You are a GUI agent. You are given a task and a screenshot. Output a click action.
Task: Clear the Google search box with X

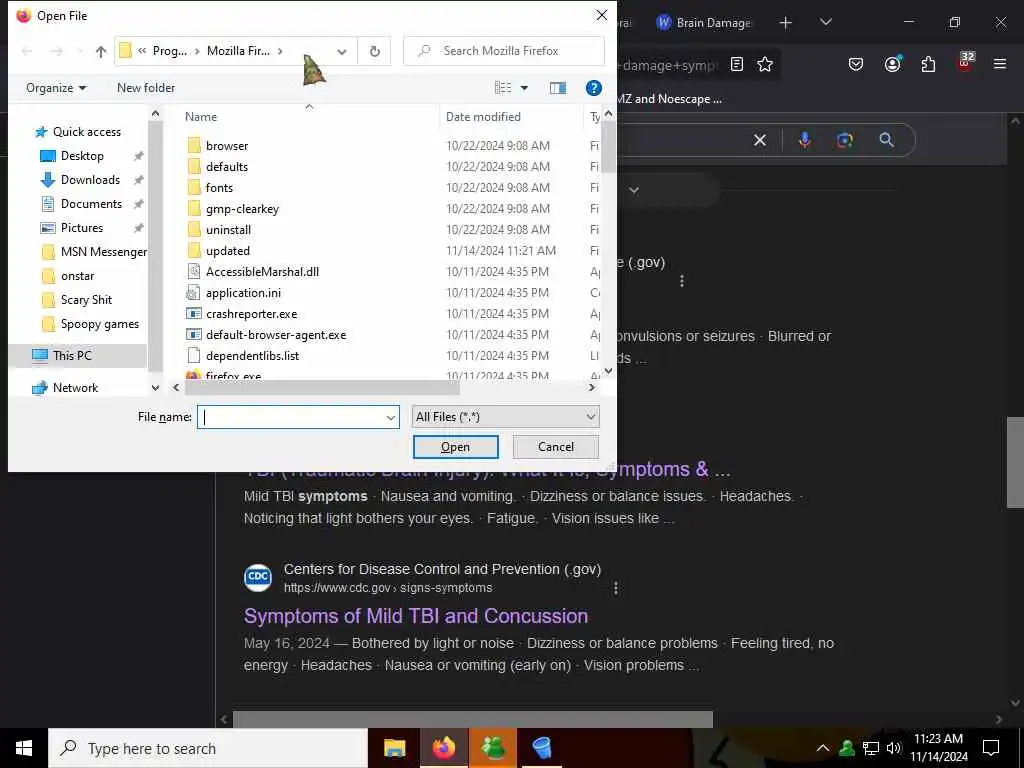[760, 140]
